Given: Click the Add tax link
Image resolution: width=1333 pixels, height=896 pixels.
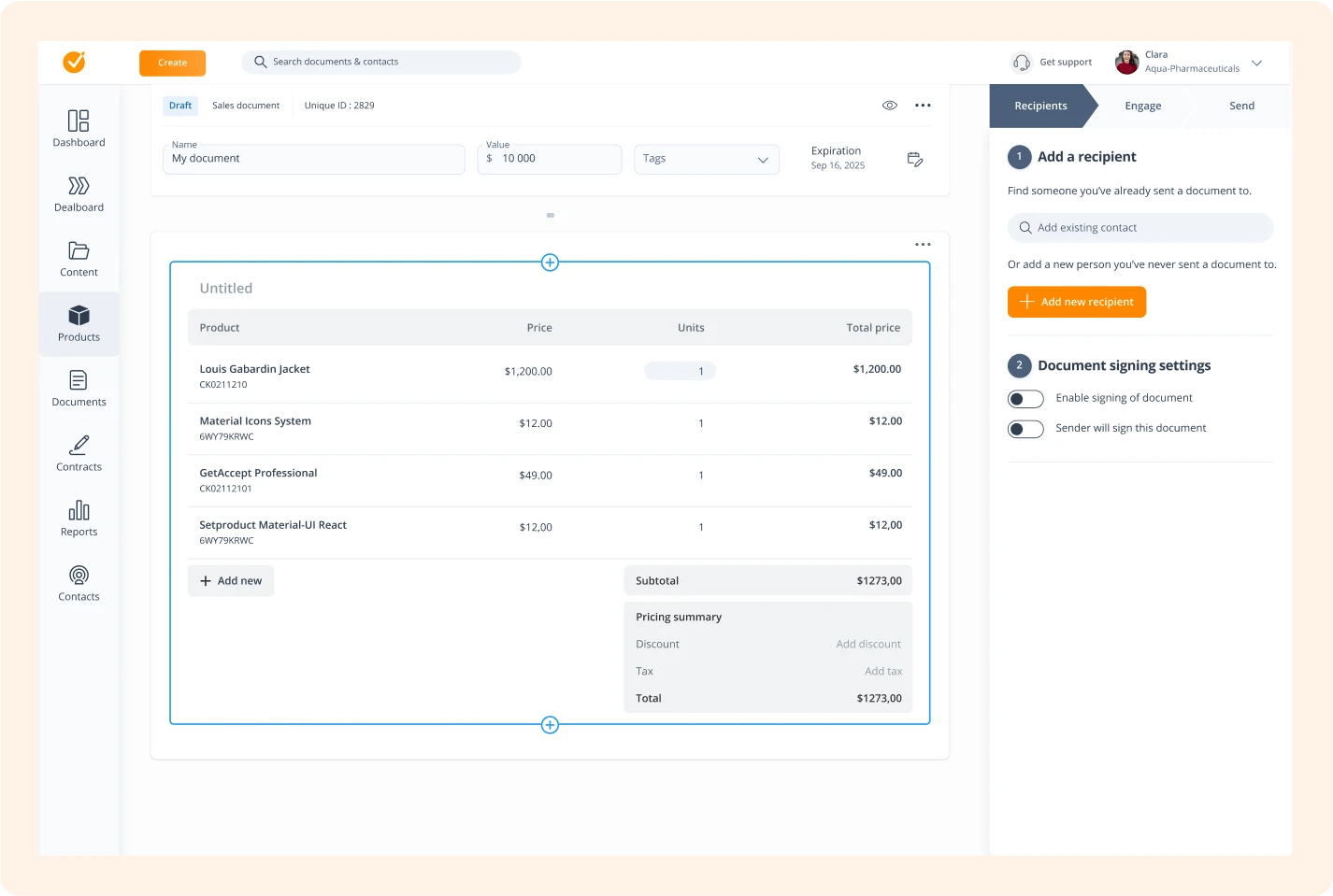Looking at the screenshot, I should [x=883, y=672].
